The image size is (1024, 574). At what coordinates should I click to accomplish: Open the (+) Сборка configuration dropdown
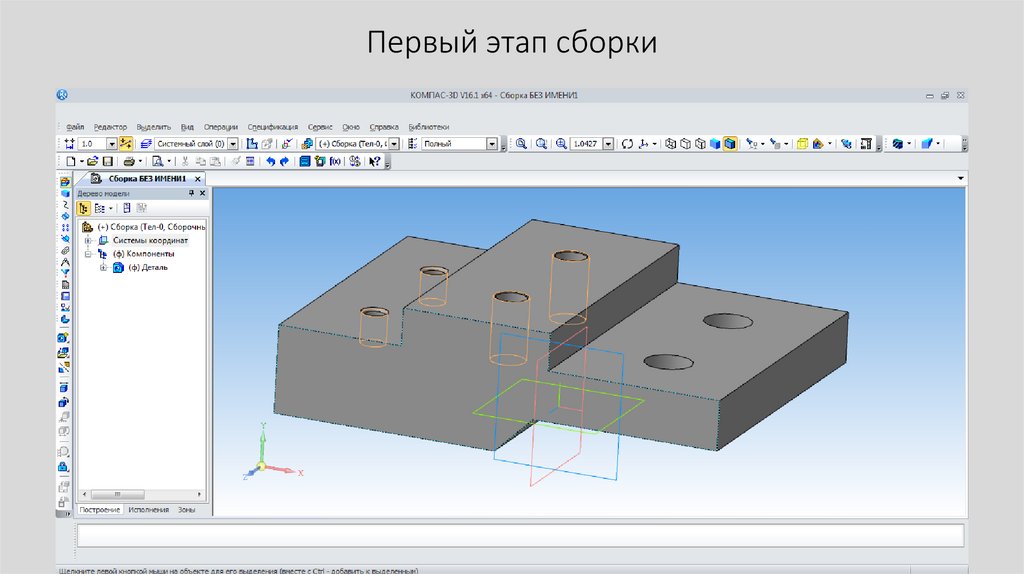tap(394, 144)
